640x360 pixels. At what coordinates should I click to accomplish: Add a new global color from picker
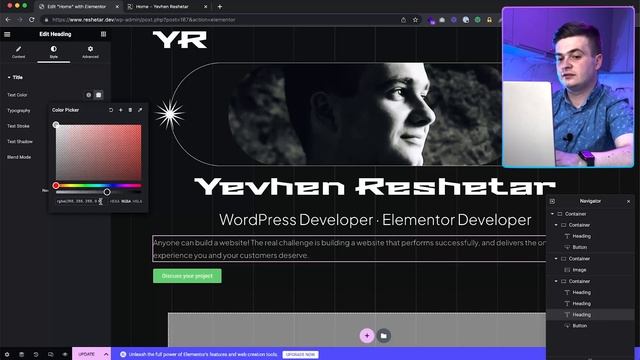click(x=121, y=110)
